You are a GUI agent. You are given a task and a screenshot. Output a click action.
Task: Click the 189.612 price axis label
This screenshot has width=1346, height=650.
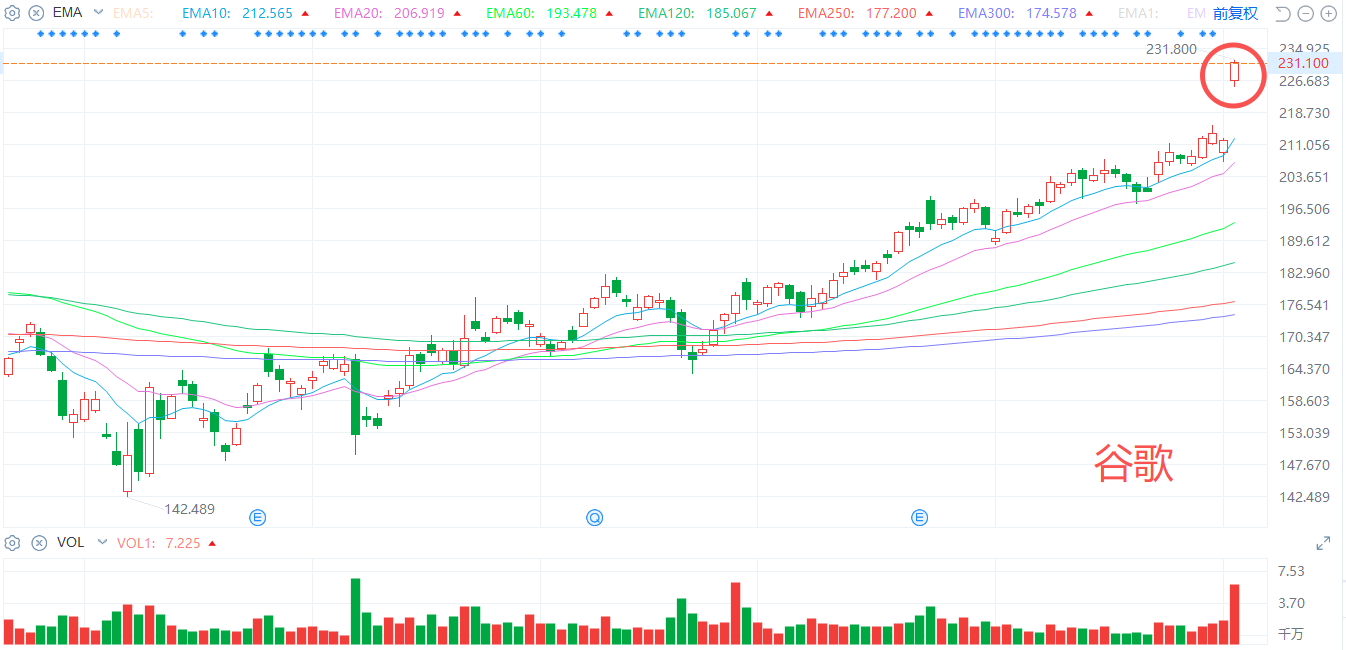[1303, 241]
